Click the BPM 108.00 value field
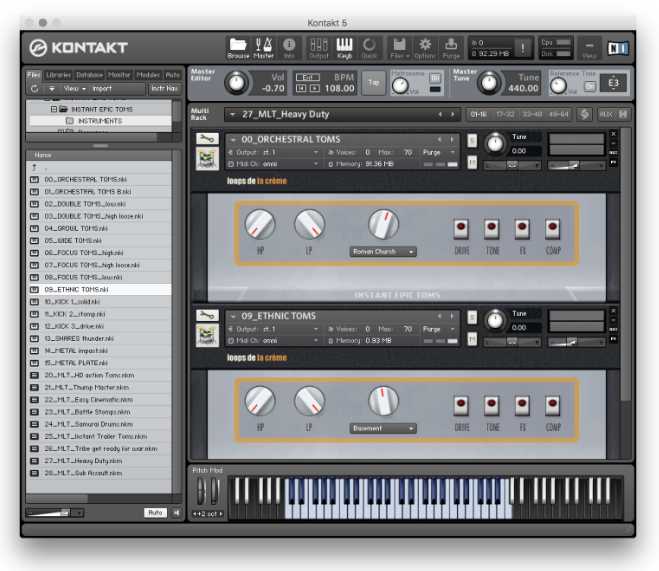Screen dimensions: 659x571 click(x=340, y=88)
